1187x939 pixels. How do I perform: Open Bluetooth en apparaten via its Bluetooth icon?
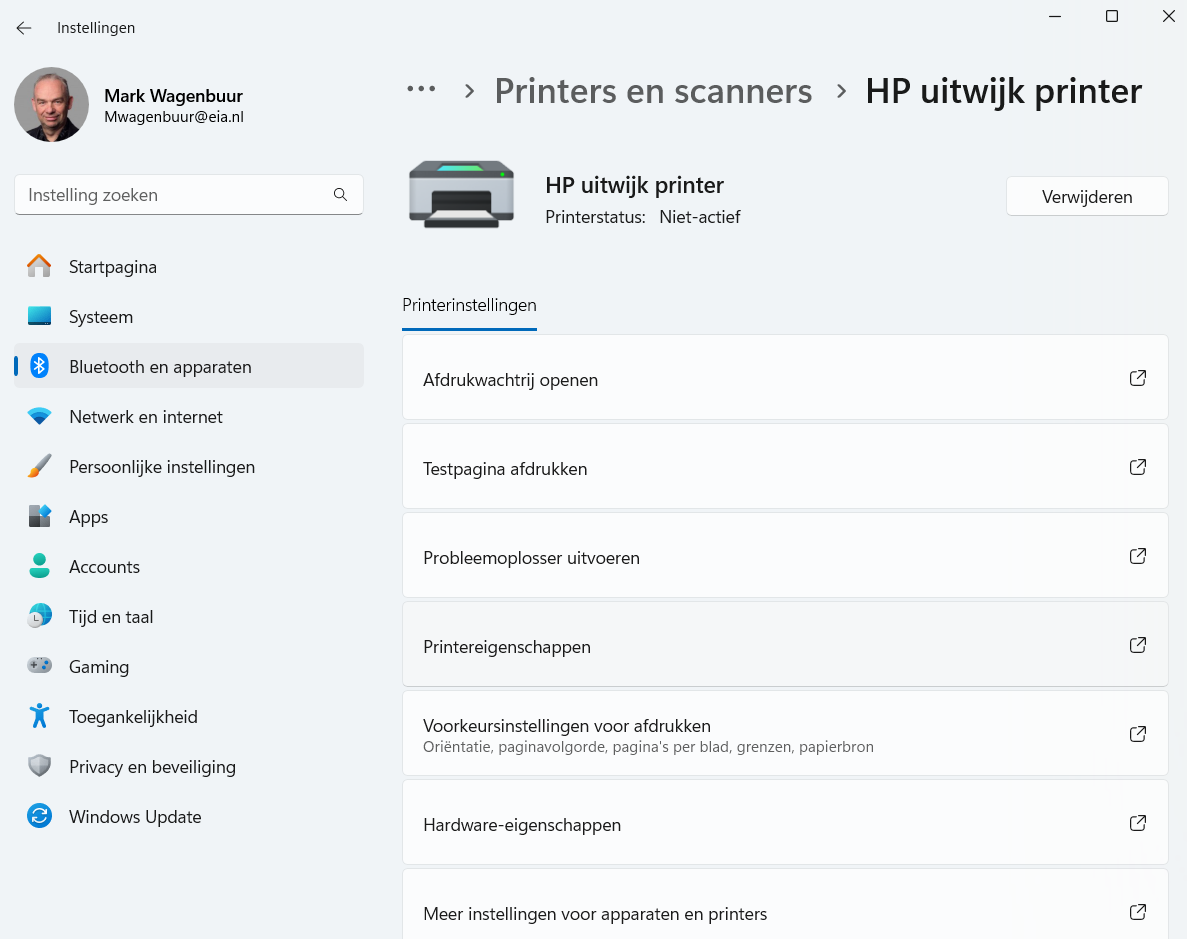tap(39, 366)
